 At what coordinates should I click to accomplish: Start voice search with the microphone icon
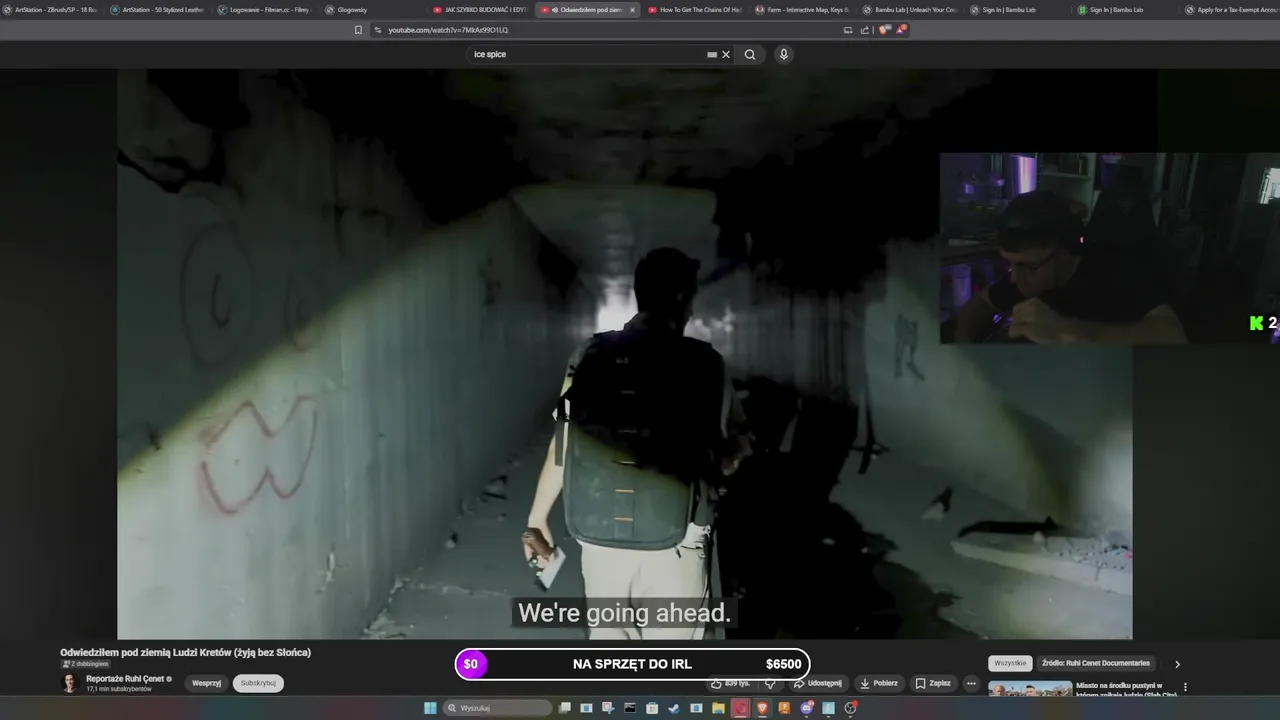pyautogui.click(x=784, y=54)
